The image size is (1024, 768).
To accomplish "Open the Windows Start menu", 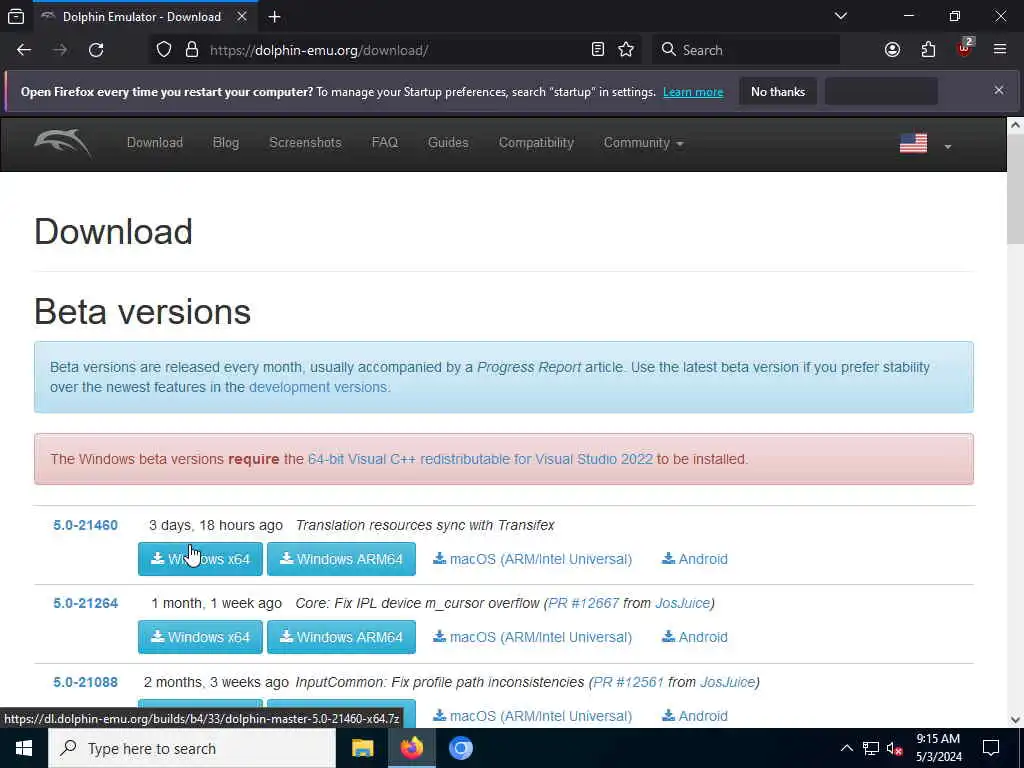I will click(x=24, y=748).
